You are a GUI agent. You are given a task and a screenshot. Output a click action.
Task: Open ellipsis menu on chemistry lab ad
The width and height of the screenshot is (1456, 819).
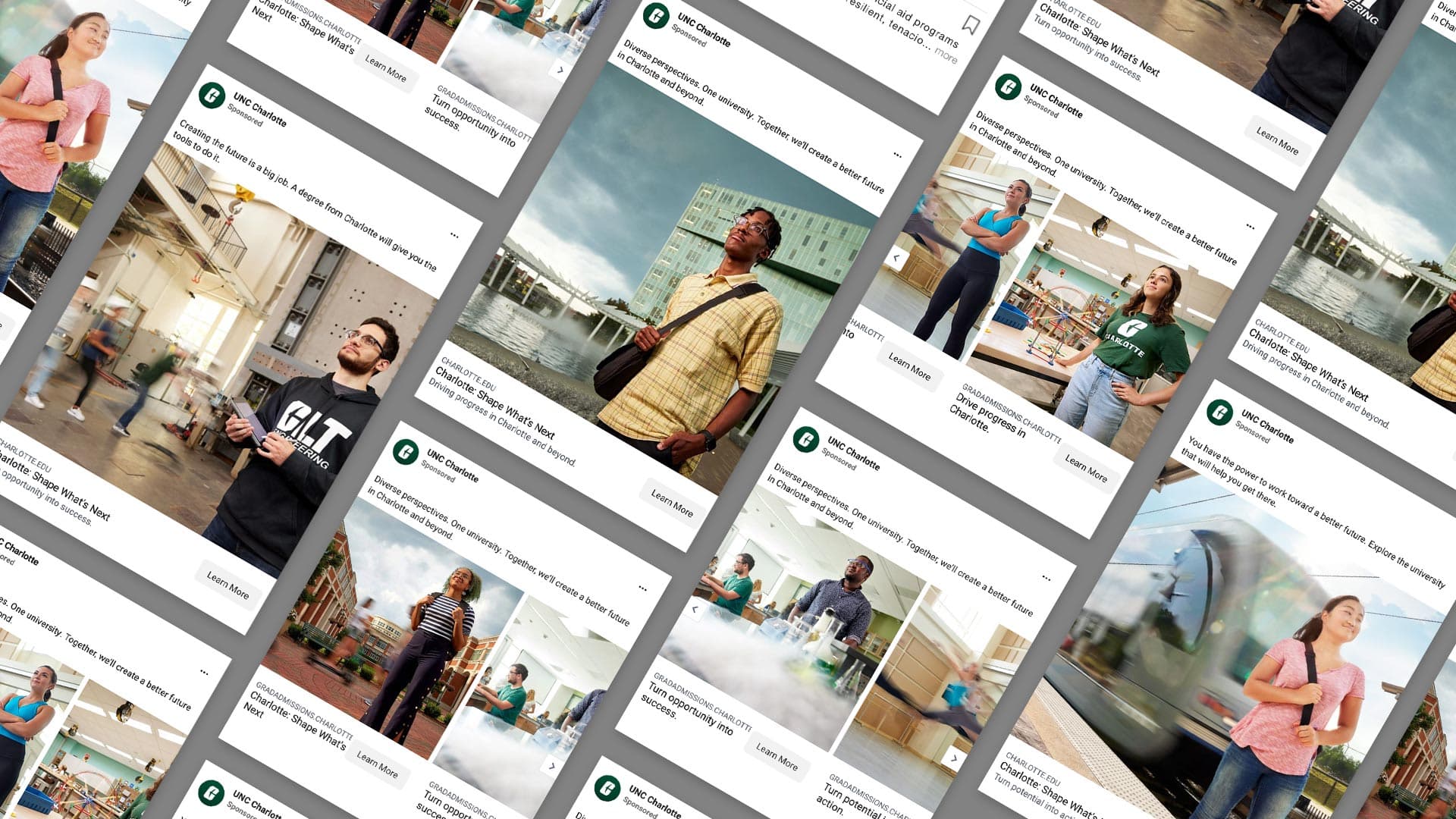1046,579
